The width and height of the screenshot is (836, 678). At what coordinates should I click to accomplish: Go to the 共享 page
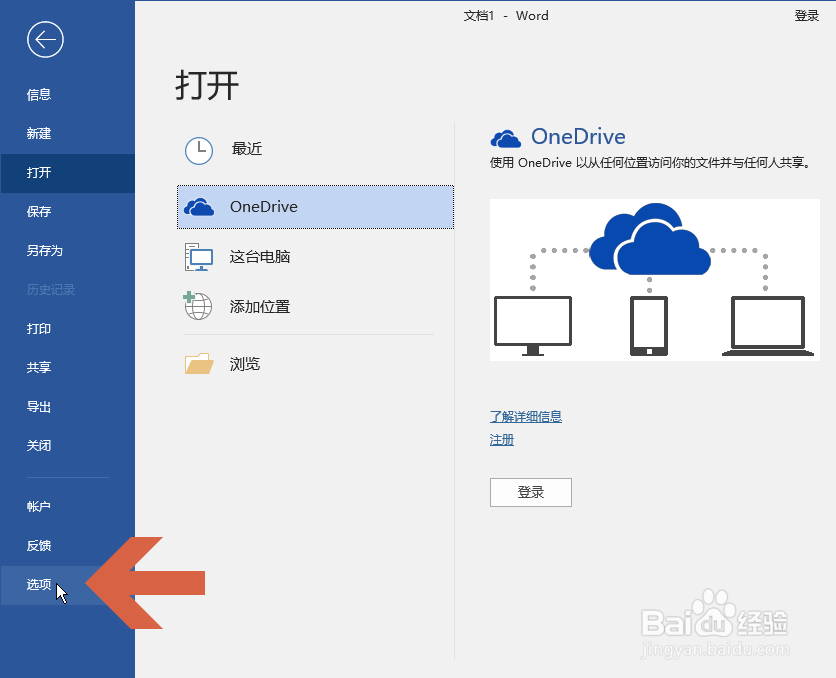[x=67, y=368]
